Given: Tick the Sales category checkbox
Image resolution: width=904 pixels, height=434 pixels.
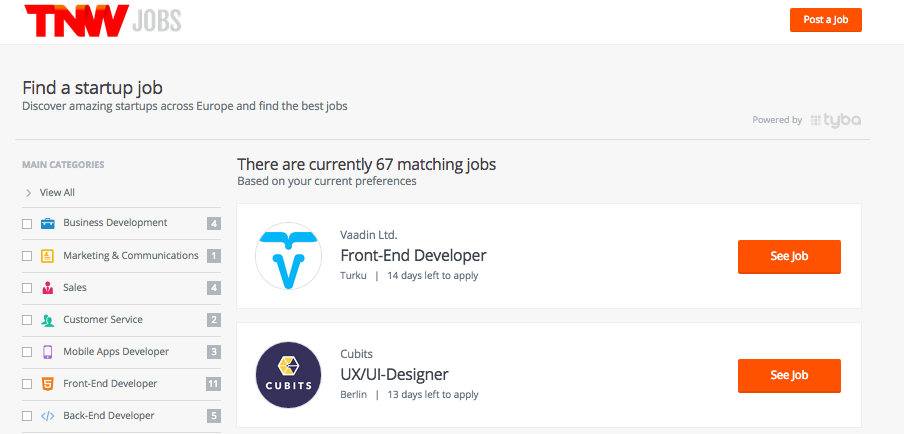Looking at the screenshot, I should point(27,288).
